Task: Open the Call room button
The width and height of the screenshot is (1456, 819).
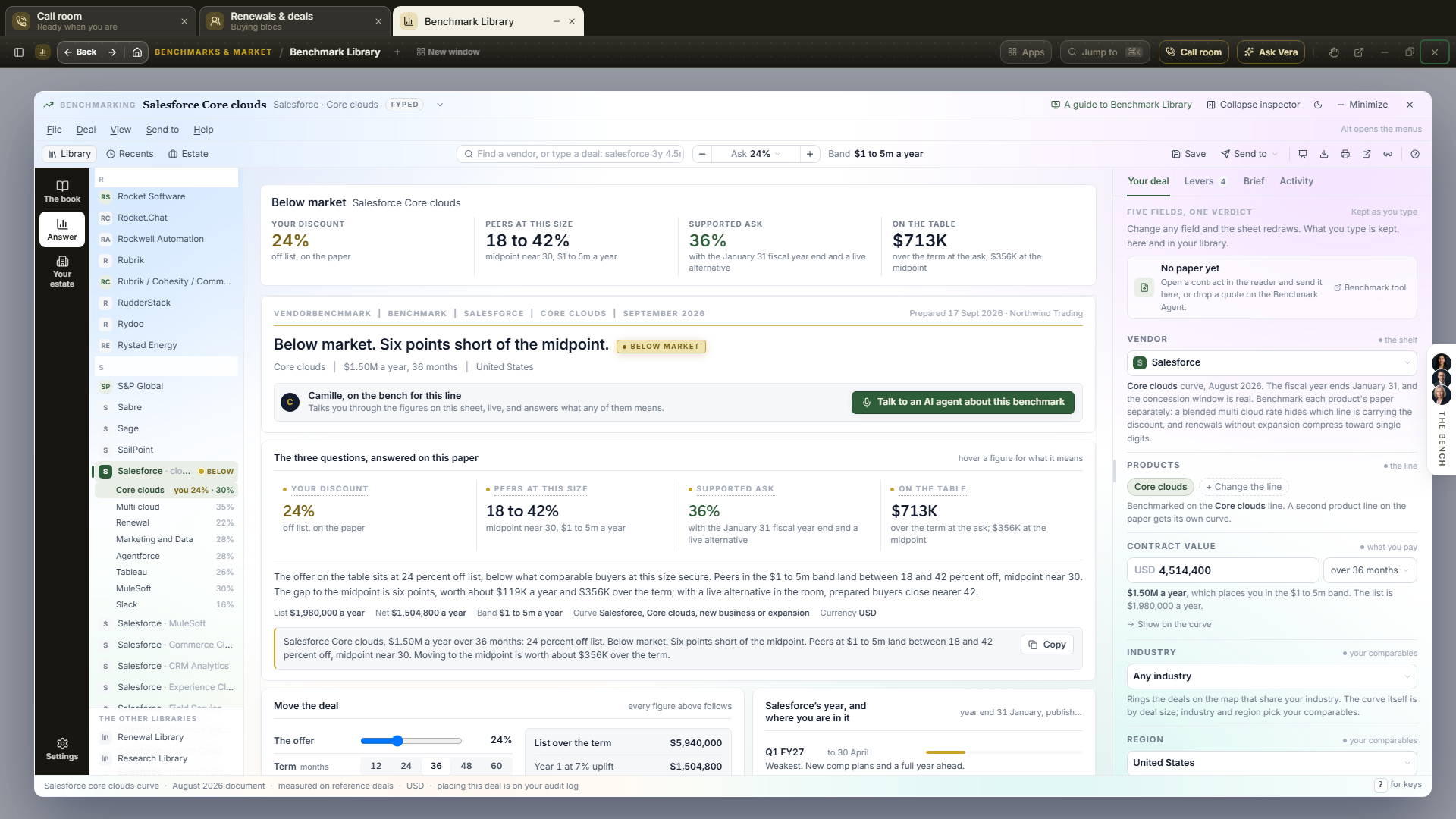Action: pyautogui.click(x=1194, y=52)
